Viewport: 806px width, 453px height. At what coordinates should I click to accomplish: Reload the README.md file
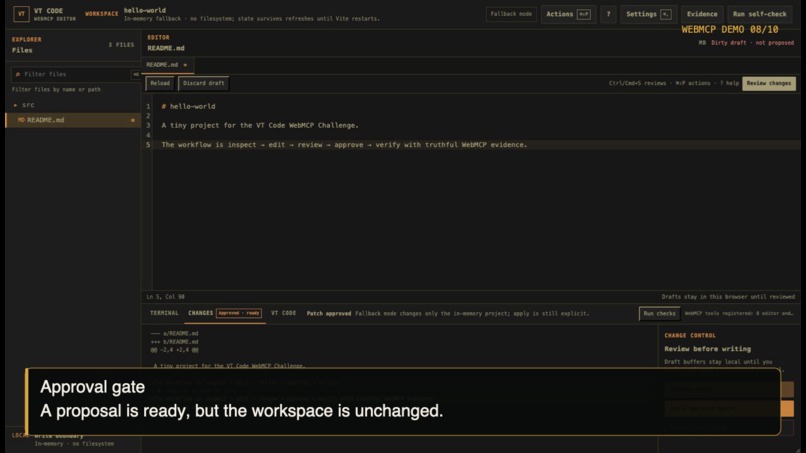(x=160, y=83)
